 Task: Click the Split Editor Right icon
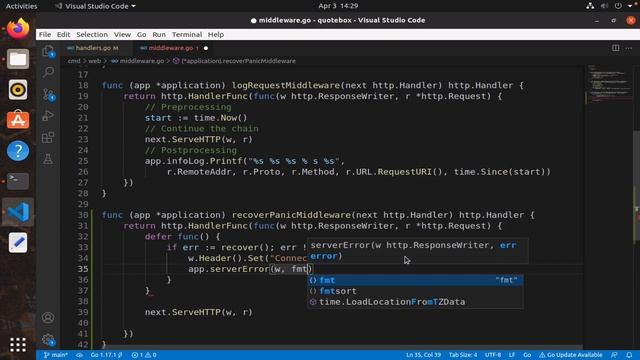tap(616, 48)
